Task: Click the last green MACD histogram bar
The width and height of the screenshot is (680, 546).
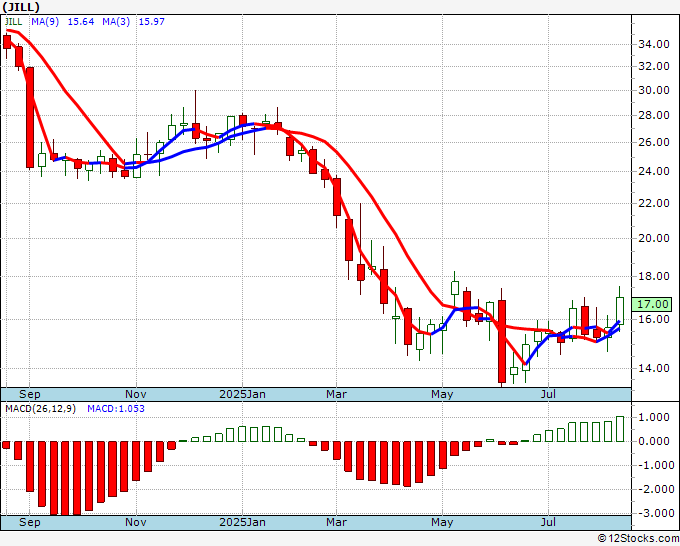Action: click(x=620, y=429)
